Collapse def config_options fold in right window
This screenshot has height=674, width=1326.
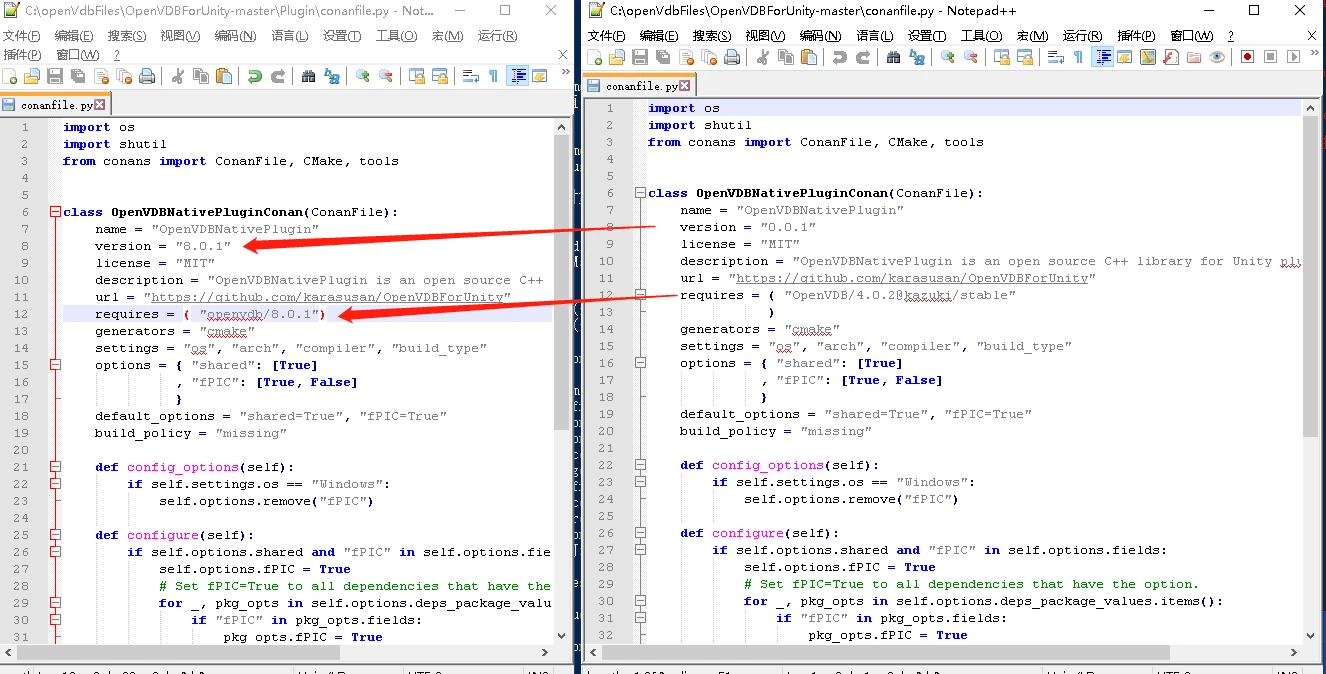coord(640,465)
